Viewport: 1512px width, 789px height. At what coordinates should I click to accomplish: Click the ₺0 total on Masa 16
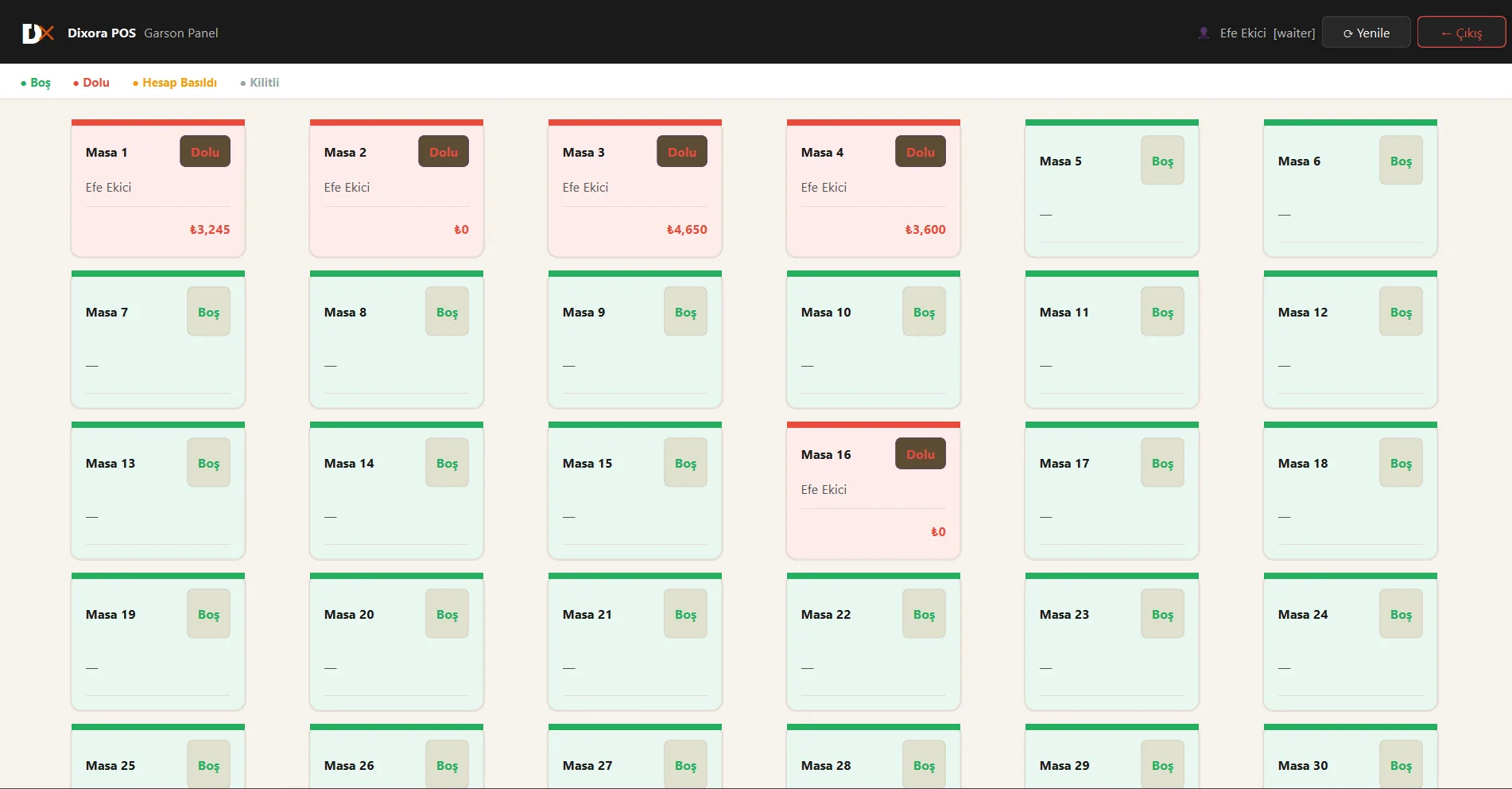(938, 532)
